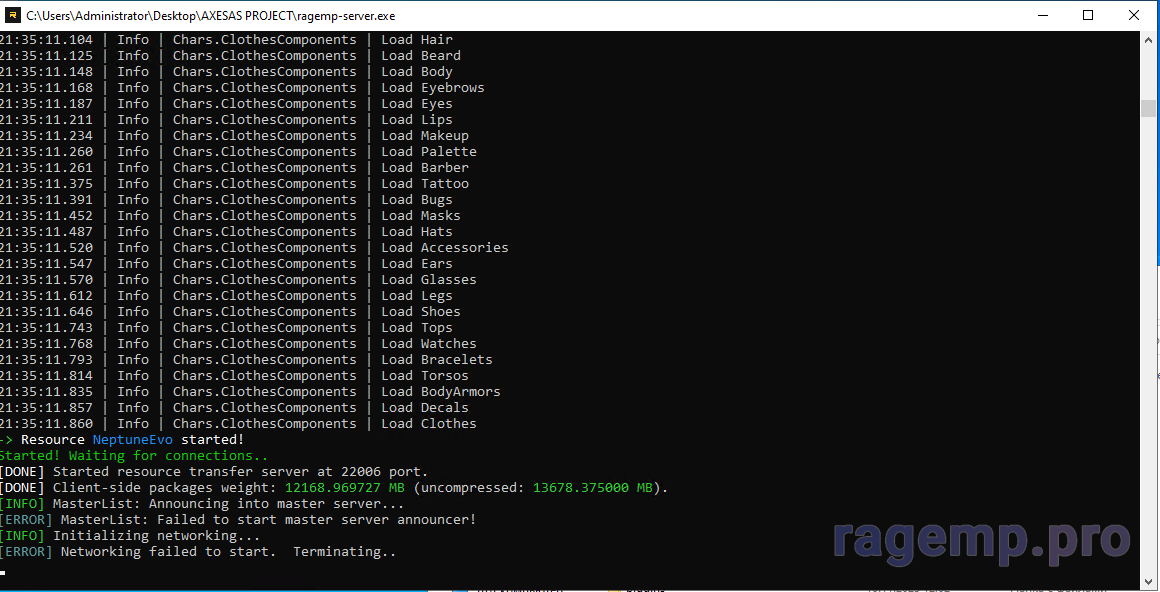Click the ragemp-server app icon in title bar
This screenshot has height=592, width=1160.
(13, 15)
